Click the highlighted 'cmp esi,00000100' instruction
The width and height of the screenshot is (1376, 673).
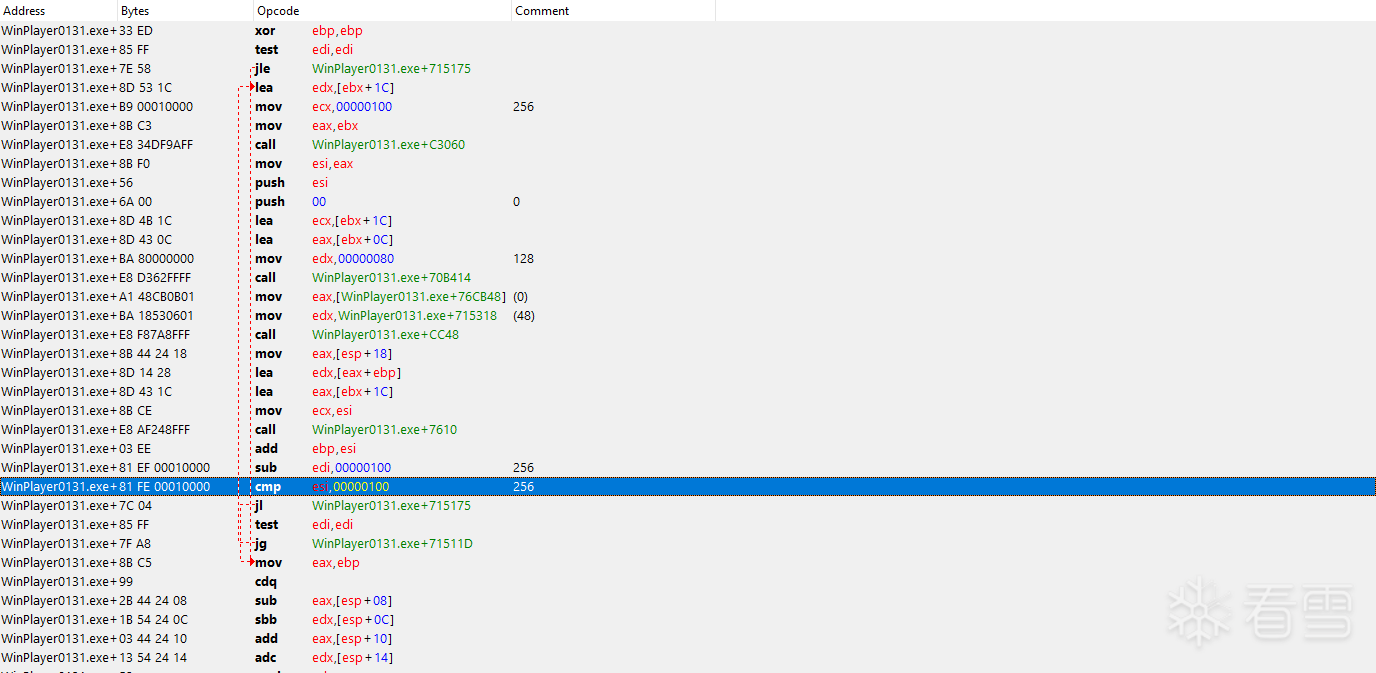(x=688, y=487)
